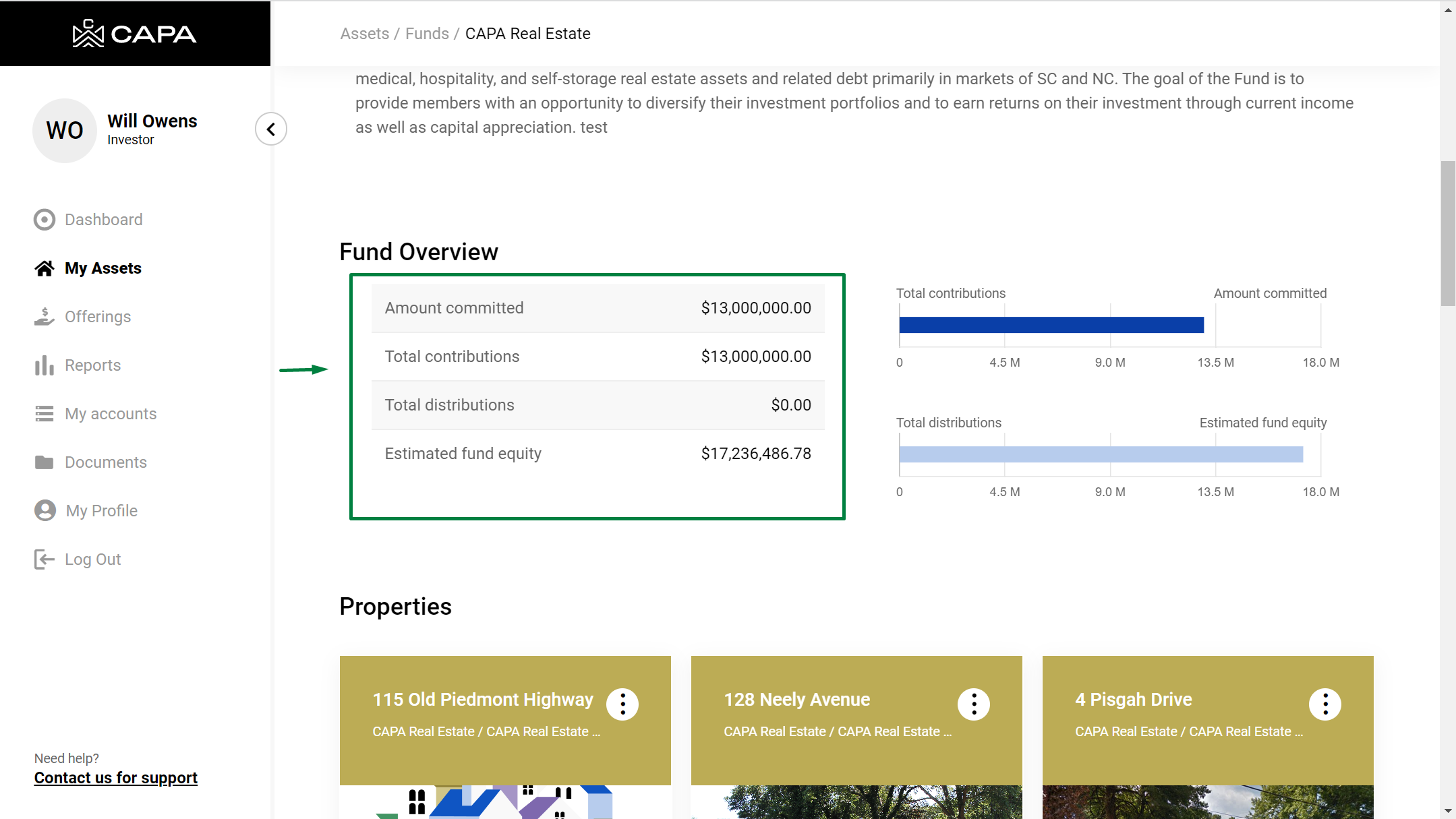Open Contact us for support link
Image resolution: width=1456 pixels, height=819 pixels.
(116, 778)
